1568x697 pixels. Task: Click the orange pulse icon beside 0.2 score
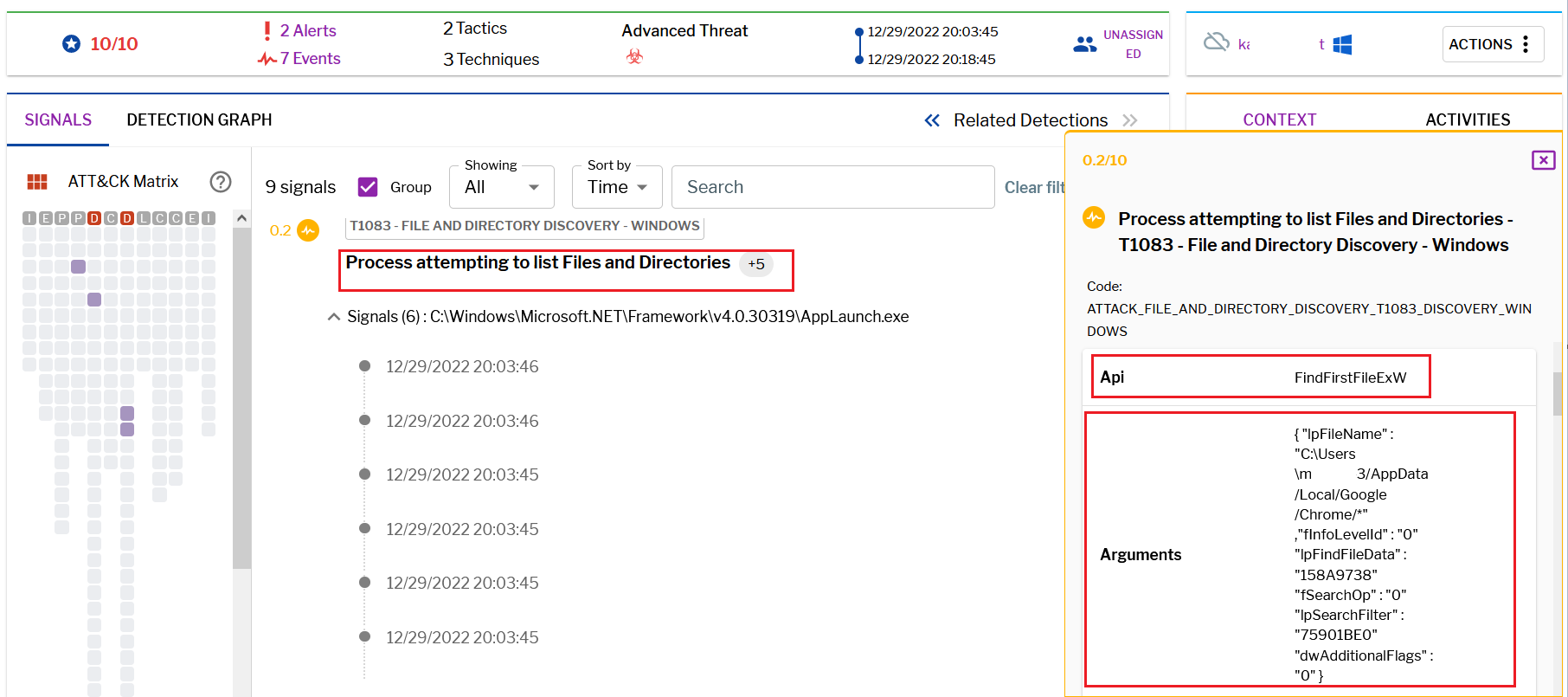(308, 230)
